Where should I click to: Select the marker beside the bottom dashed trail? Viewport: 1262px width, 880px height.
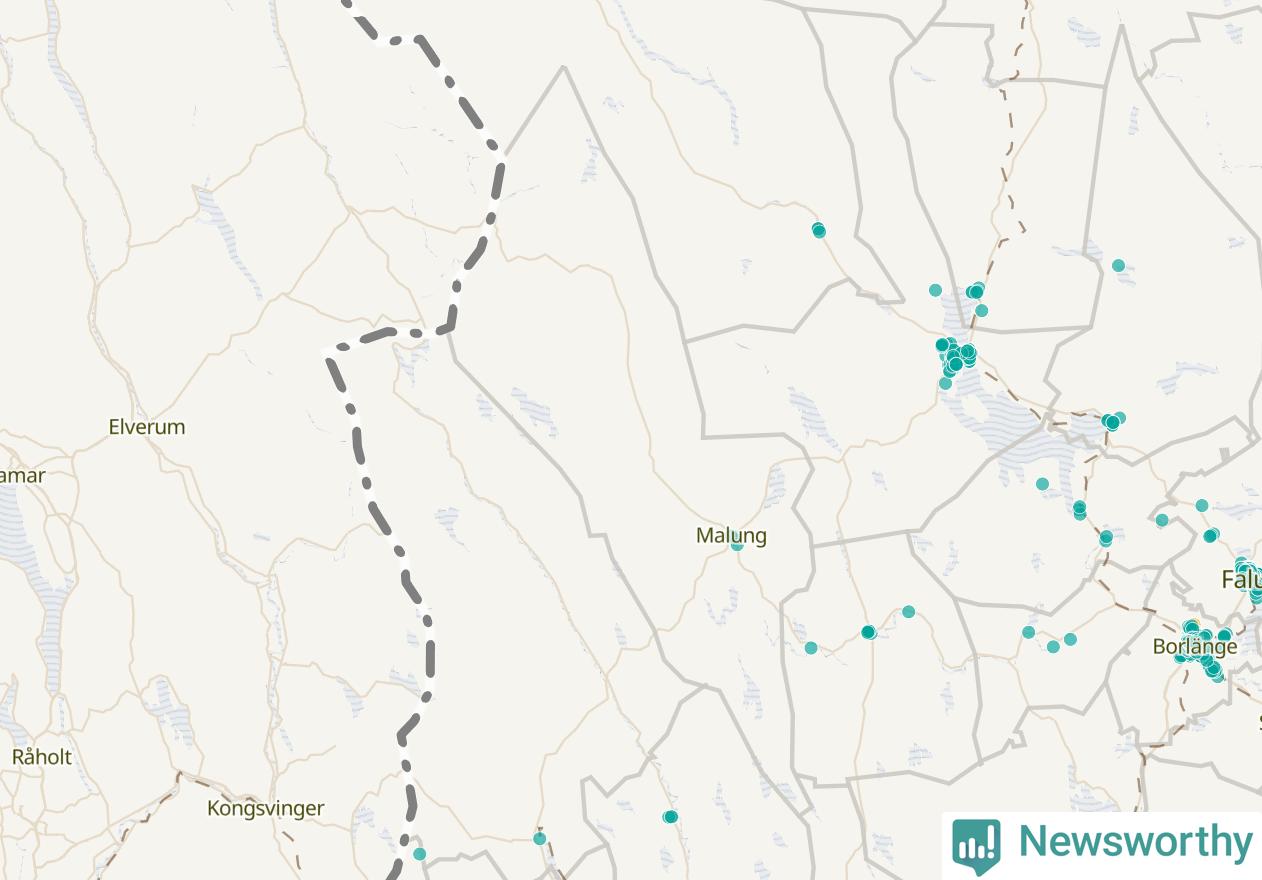tap(540, 839)
